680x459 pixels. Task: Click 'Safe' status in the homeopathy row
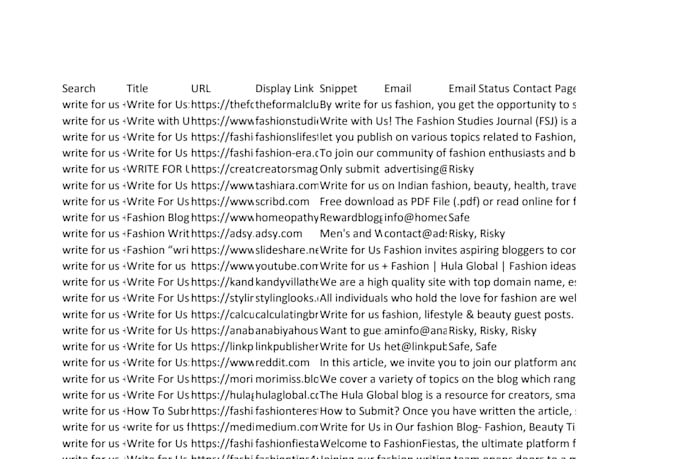coord(459,218)
